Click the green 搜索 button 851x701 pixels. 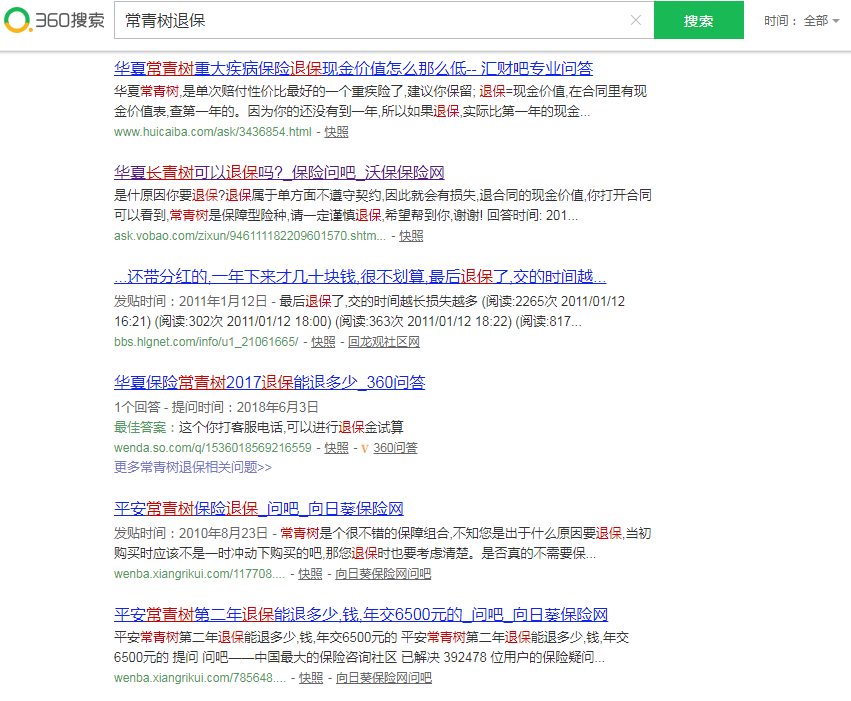coord(698,20)
